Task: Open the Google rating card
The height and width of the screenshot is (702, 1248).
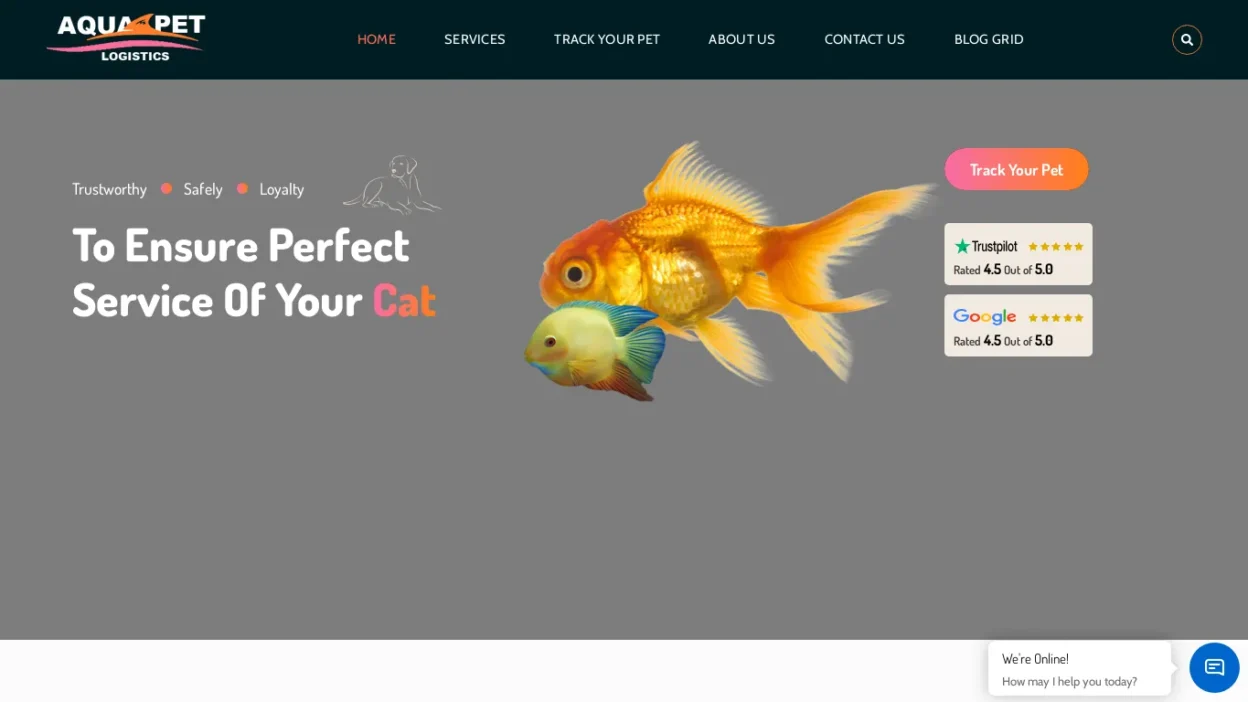Action: pyautogui.click(x=1018, y=325)
